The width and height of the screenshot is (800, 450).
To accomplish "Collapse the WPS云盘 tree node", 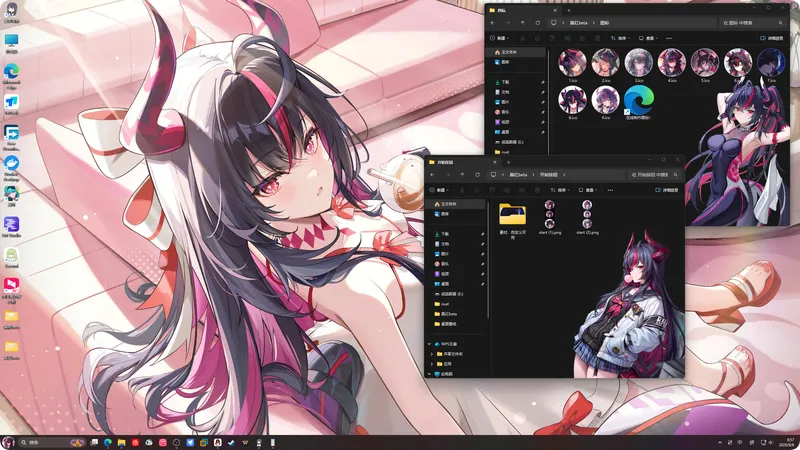I will point(429,344).
